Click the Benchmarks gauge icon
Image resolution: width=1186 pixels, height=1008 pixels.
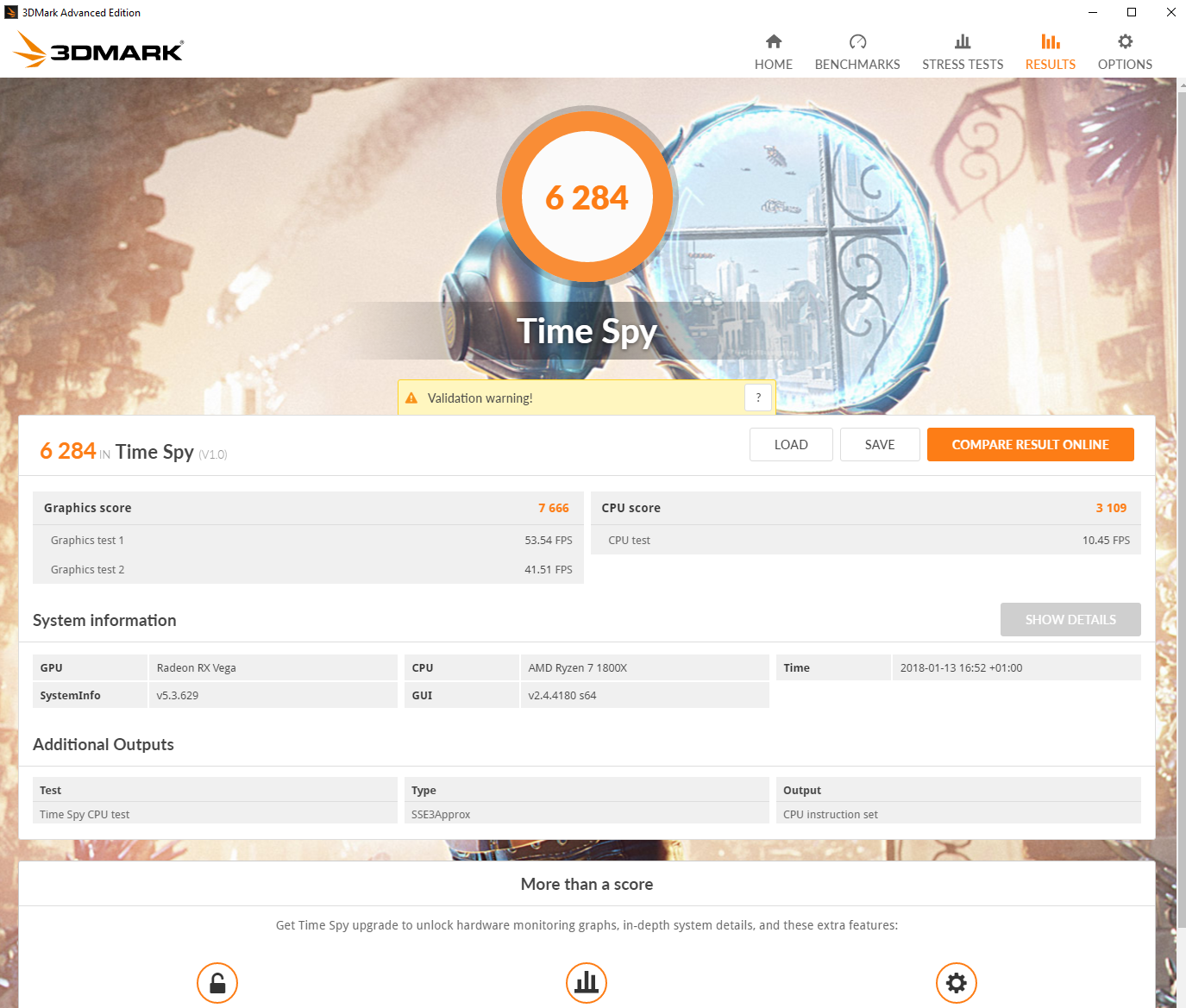(857, 41)
